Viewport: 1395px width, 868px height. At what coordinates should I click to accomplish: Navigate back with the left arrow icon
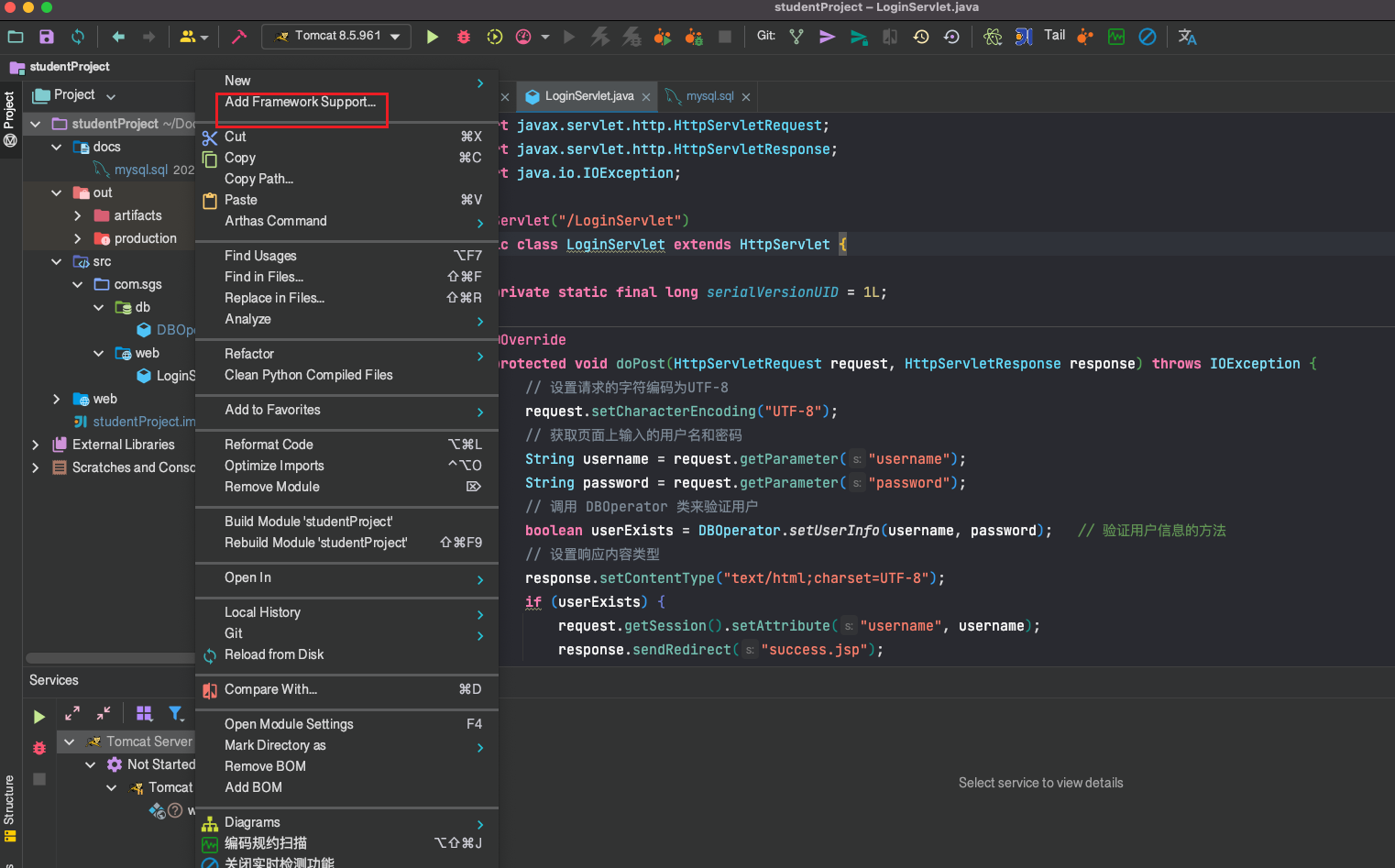[x=118, y=37]
